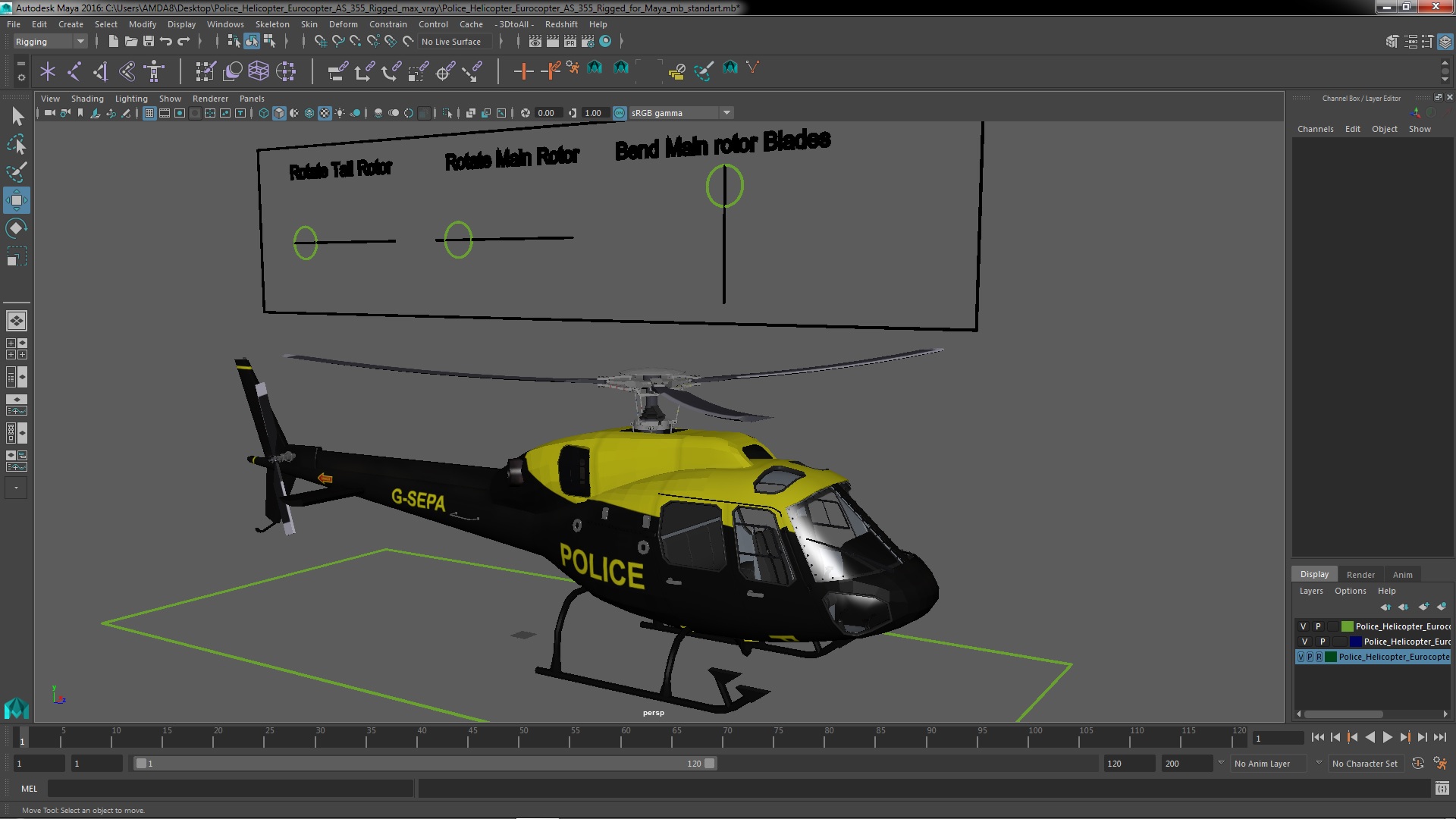Start IPR render
Screen dimensions: 1456x819
pyautogui.click(x=570, y=41)
